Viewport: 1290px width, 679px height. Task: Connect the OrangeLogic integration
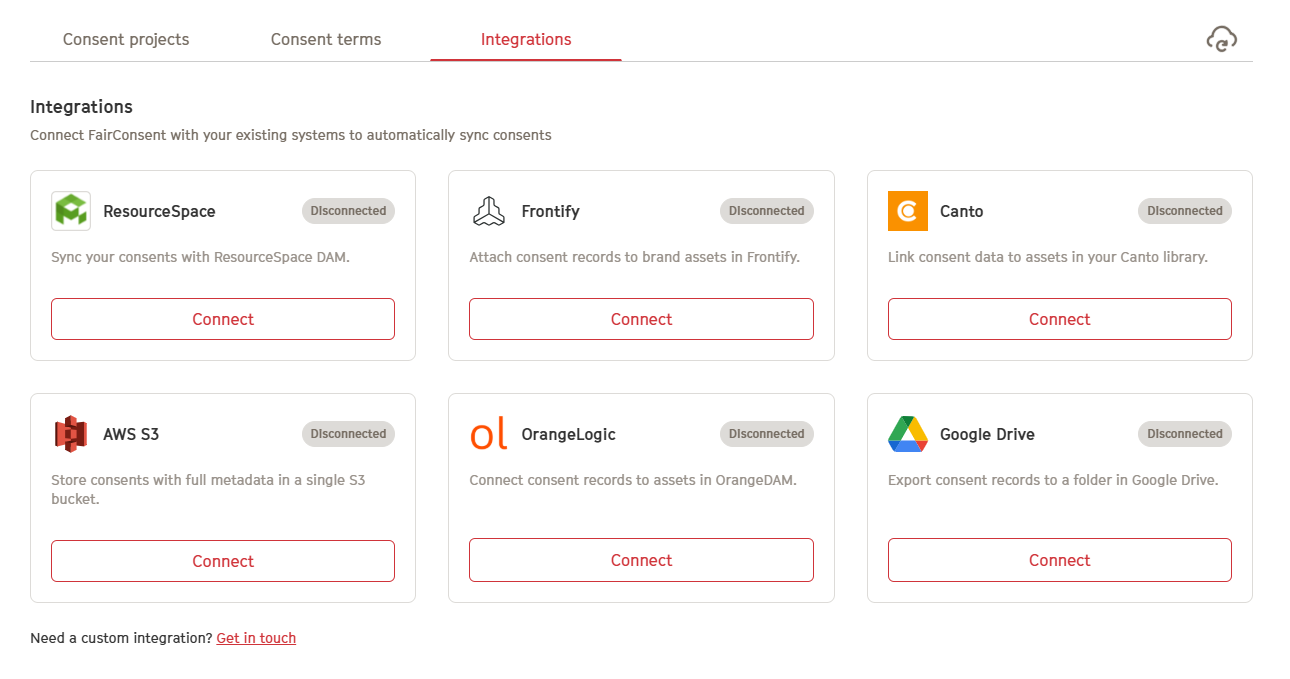point(641,560)
